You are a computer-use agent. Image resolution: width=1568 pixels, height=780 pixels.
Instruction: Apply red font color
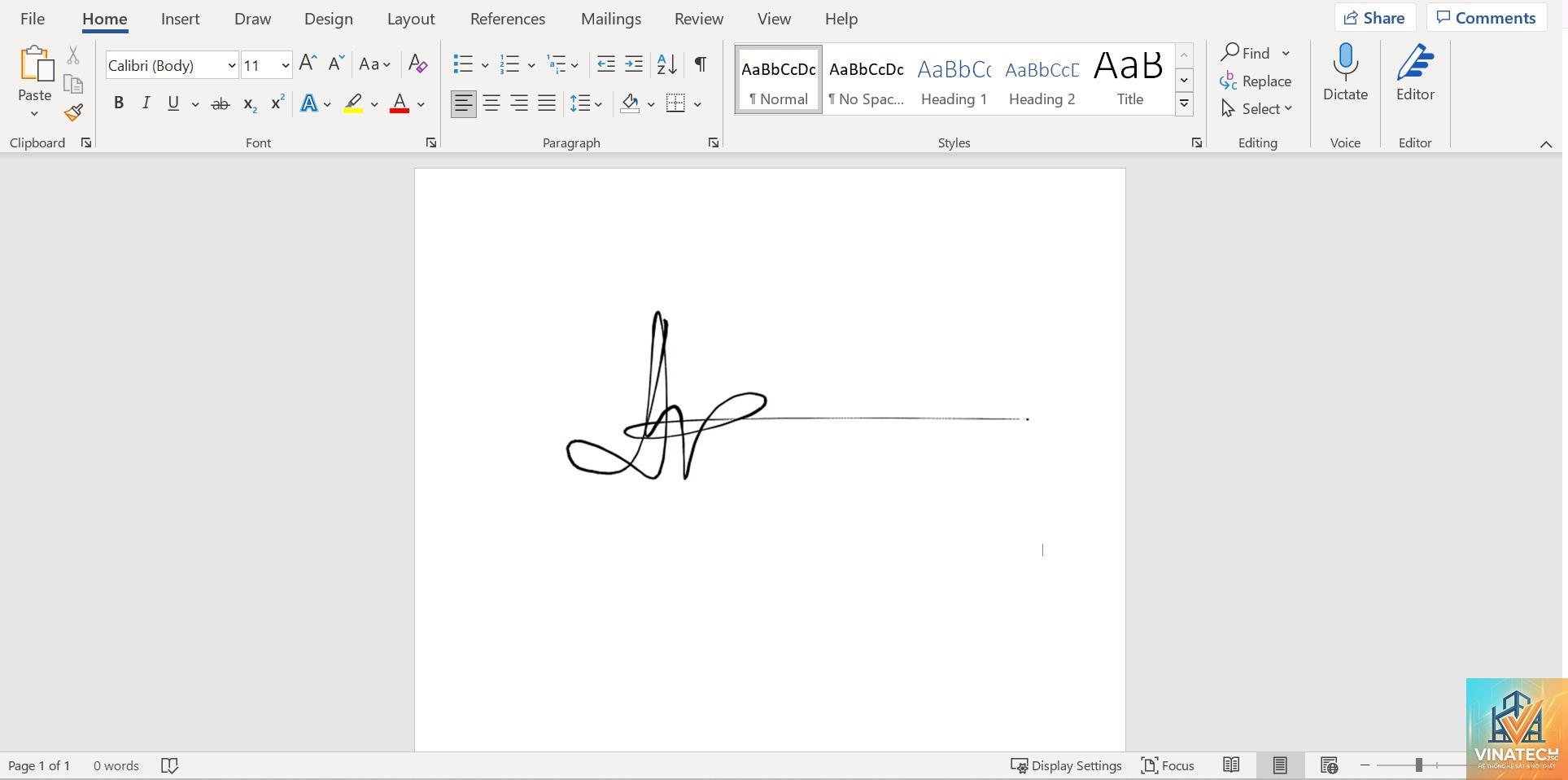tap(399, 103)
